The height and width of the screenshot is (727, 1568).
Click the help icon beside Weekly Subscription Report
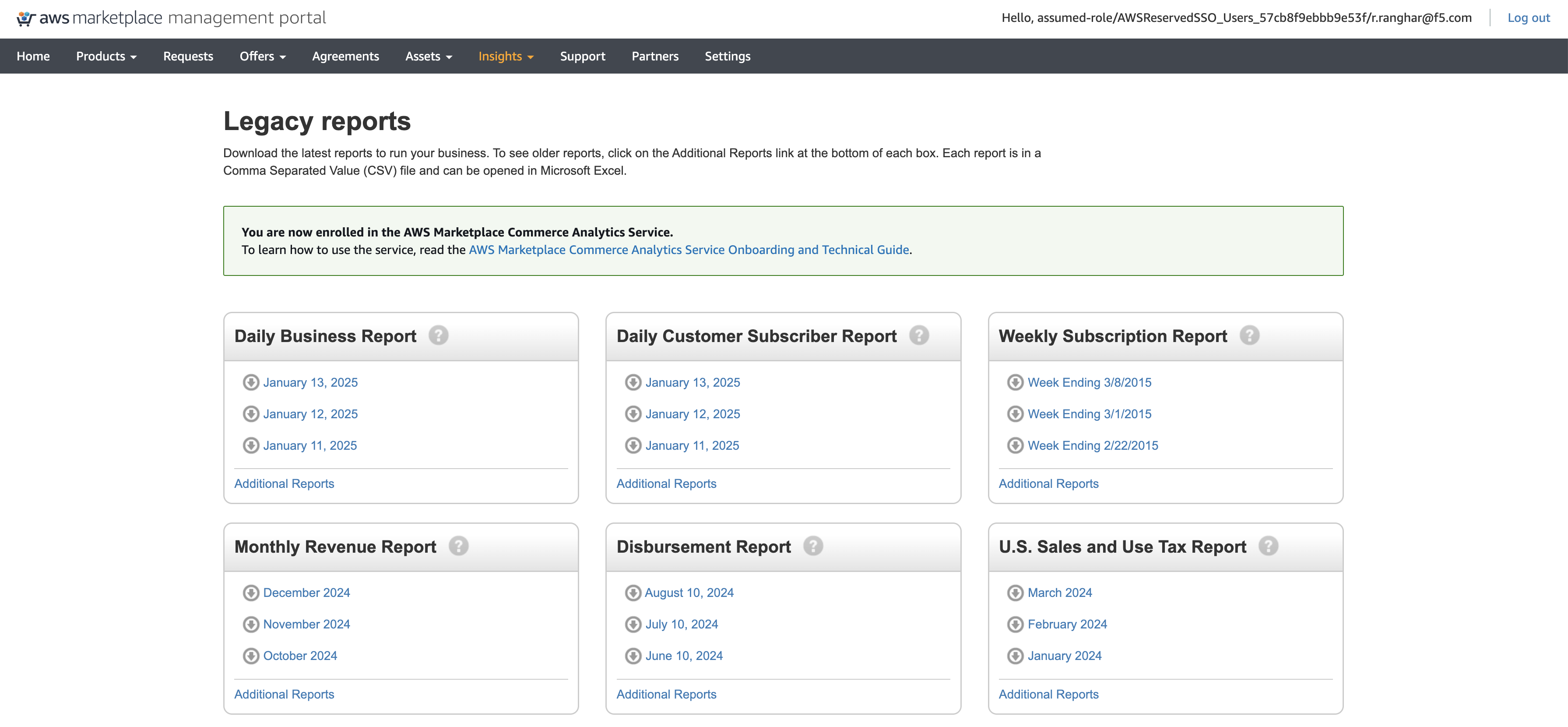(x=1250, y=335)
